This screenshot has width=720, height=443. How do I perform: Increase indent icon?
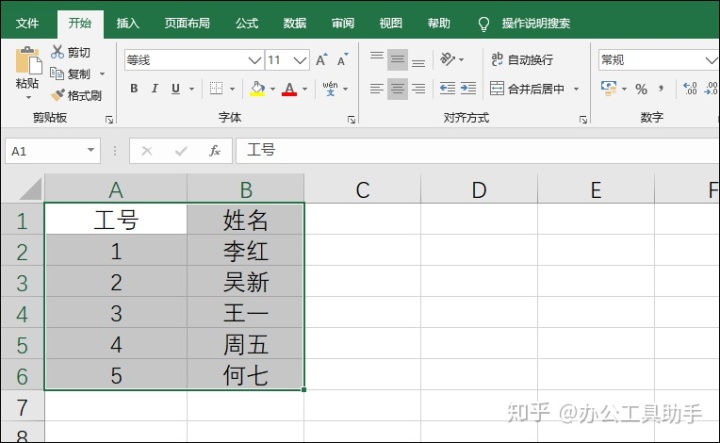(x=468, y=88)
